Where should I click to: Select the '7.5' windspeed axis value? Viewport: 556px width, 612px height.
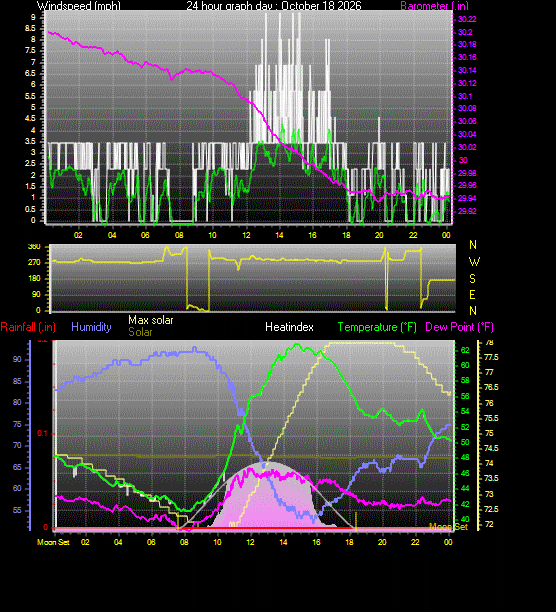(x=30, y=50)
